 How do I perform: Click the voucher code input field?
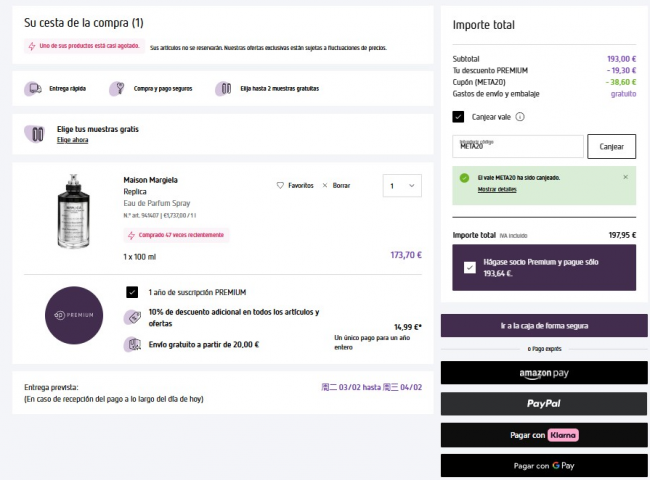[x=517, y=146]
